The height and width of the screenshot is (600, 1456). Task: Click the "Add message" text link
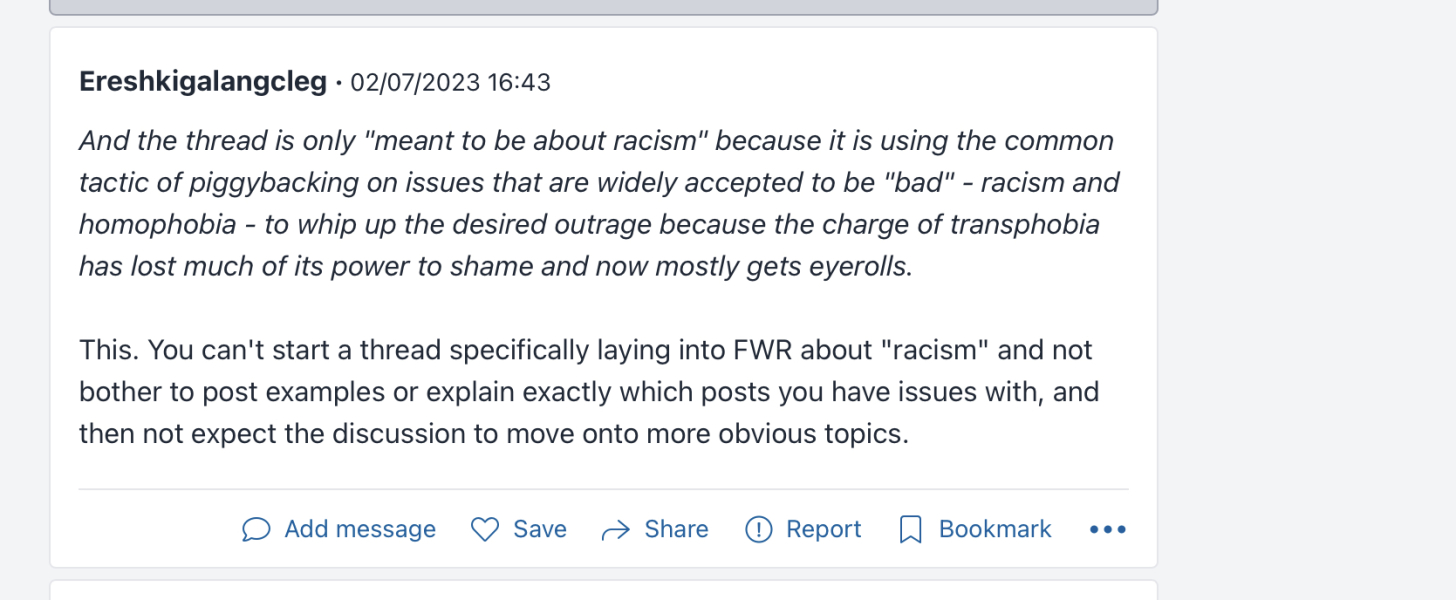click(x=360, y=529)
